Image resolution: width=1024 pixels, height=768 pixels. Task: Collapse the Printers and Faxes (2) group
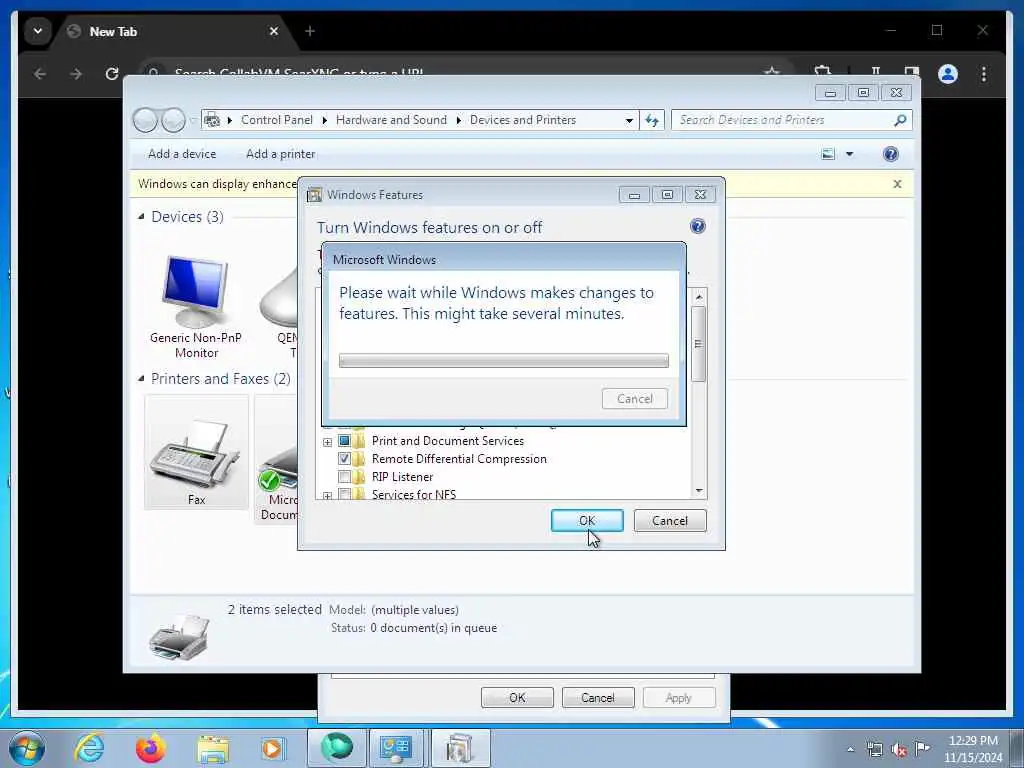tap(141, 378)
